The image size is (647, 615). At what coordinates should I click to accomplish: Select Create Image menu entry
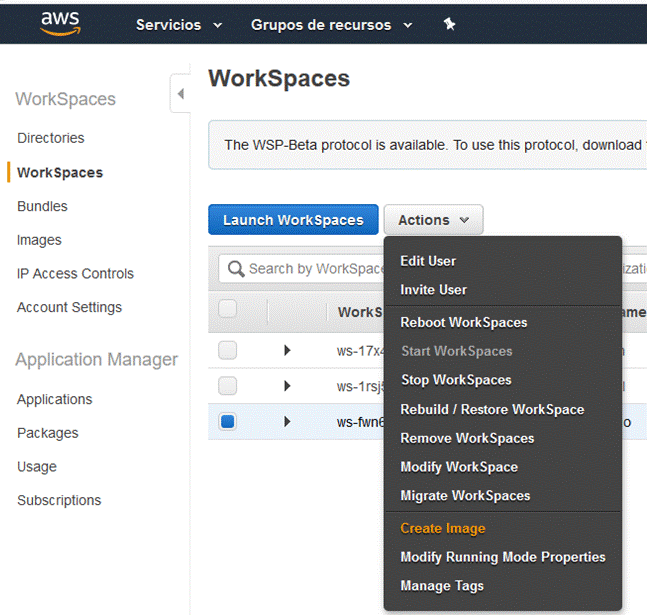tap(443, 528)
